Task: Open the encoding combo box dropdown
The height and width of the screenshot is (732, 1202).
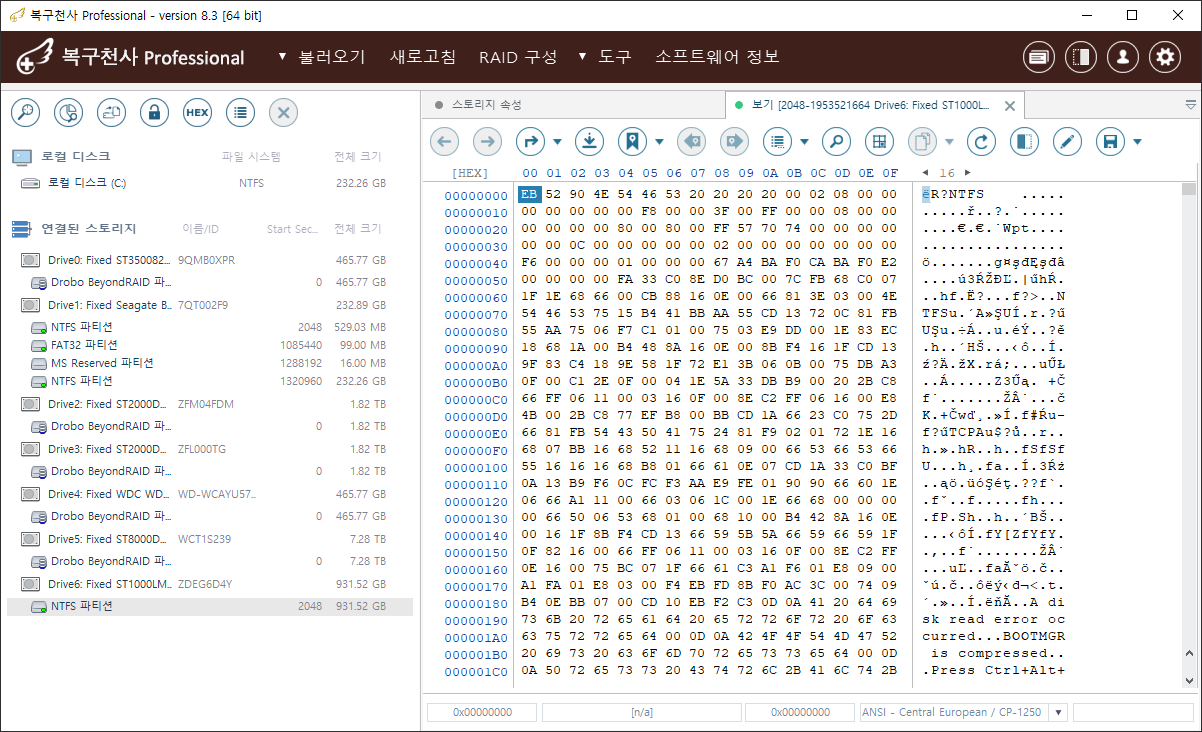Action: pyautogui.click(x=1059, y=712)
